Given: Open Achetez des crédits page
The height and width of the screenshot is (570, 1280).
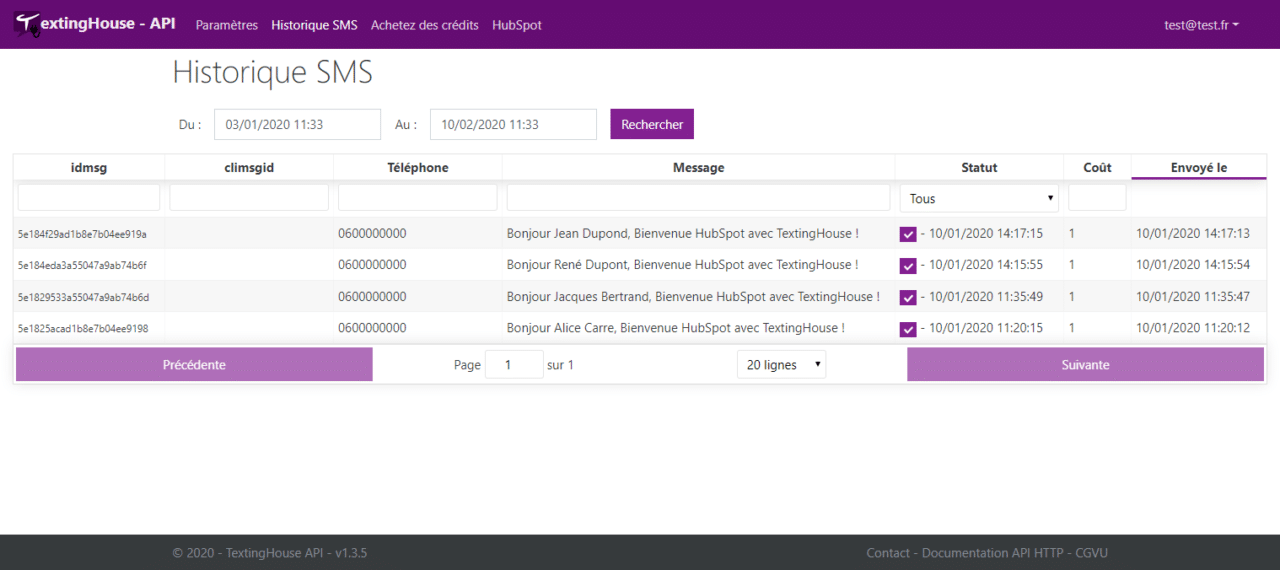Looking at the screenshot, I should 424,25.
